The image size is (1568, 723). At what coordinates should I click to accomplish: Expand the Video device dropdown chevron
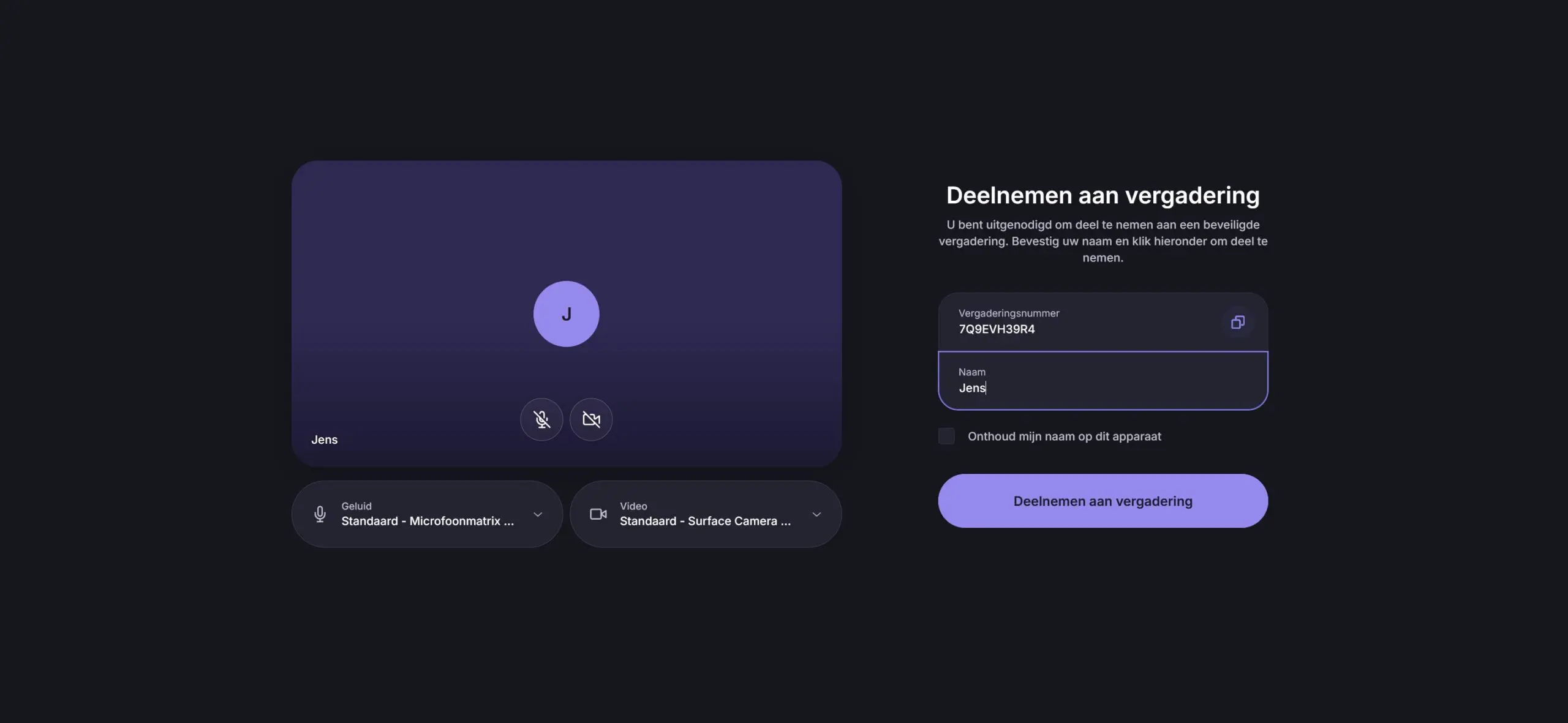coord(816,514)
